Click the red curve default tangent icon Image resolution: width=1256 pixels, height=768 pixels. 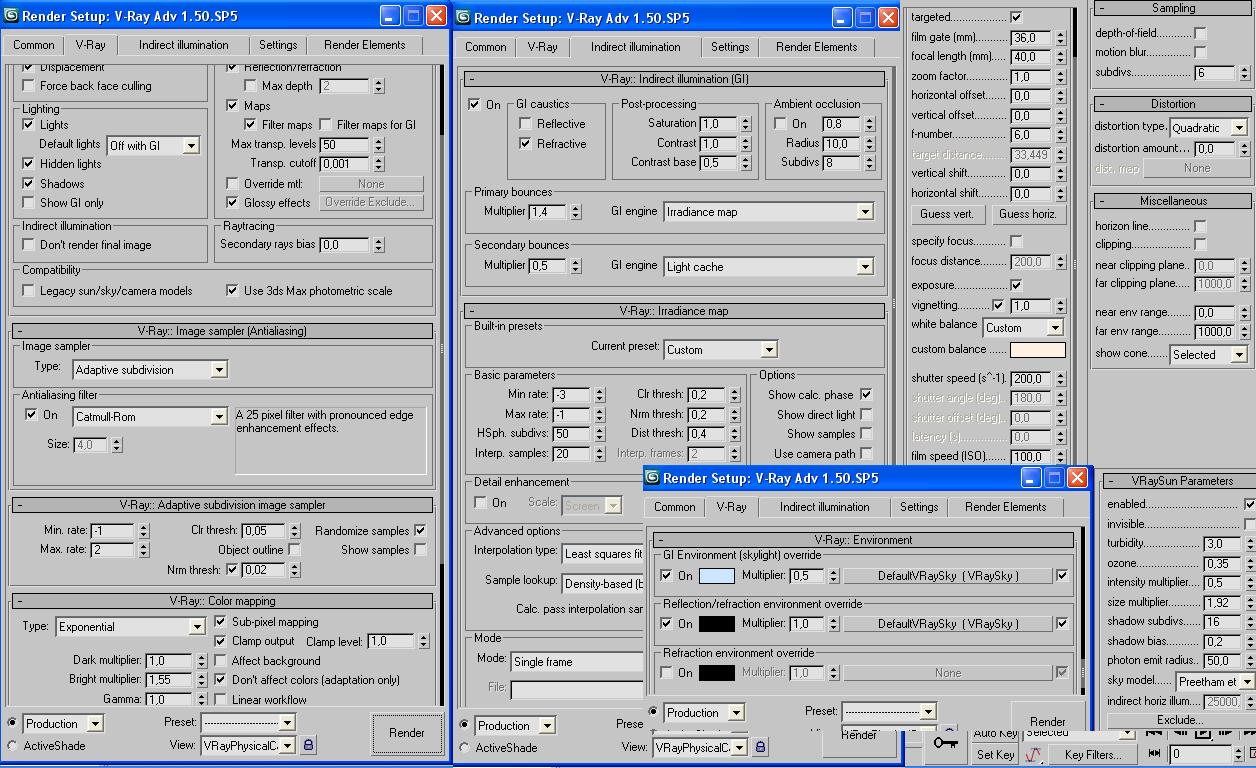coord(1036,755)
